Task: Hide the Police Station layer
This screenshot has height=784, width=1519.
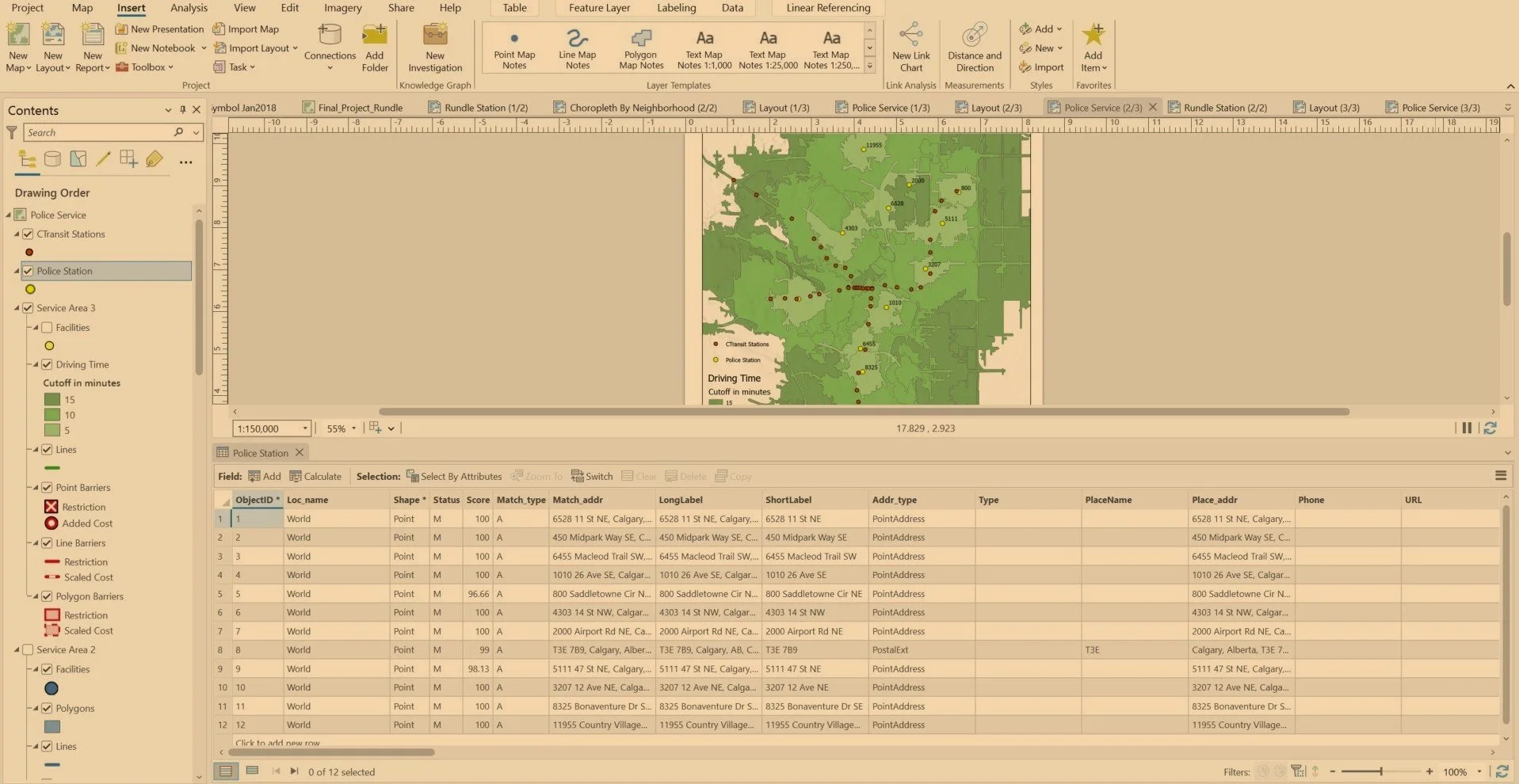Action: click(29, 270)
